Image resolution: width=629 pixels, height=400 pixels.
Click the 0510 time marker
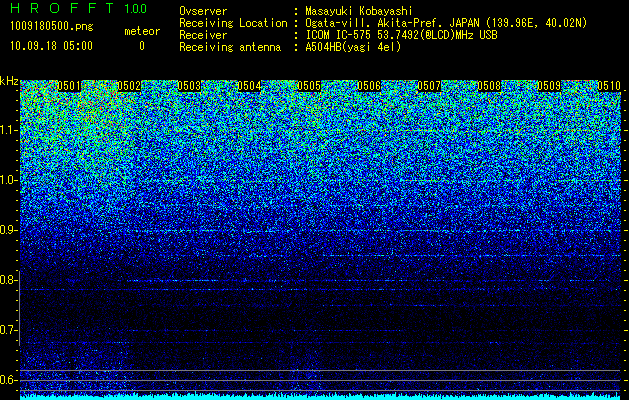point(609,86)
